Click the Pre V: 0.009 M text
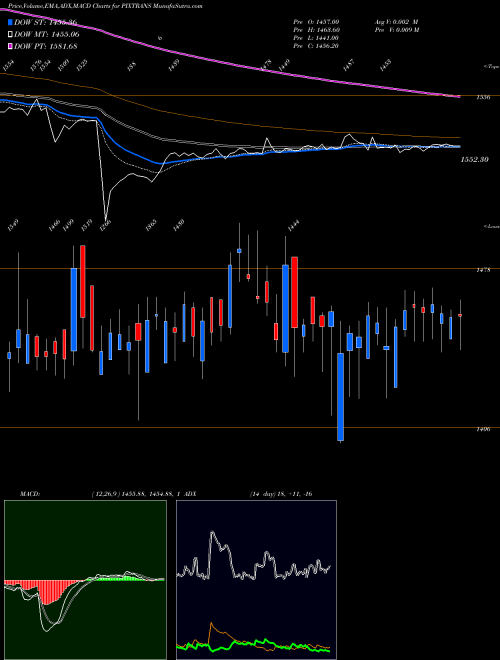Screen dimensions: 500x660 pyautogui.click(x=396, y=30)
